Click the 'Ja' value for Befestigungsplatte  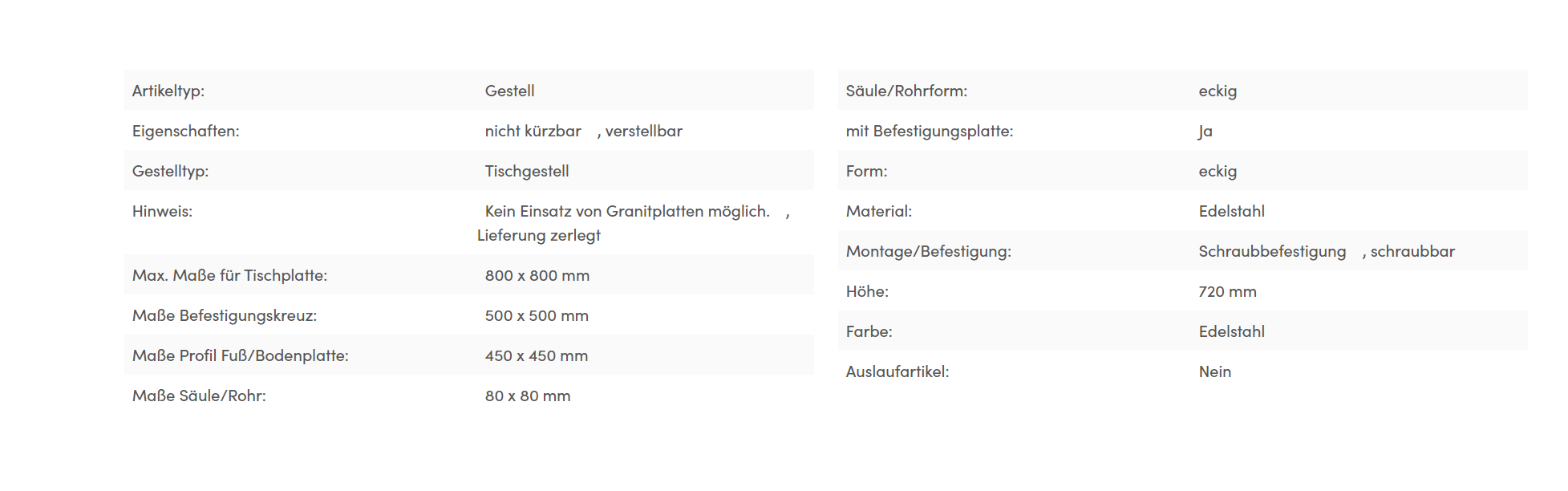[x=1205, y=131]
